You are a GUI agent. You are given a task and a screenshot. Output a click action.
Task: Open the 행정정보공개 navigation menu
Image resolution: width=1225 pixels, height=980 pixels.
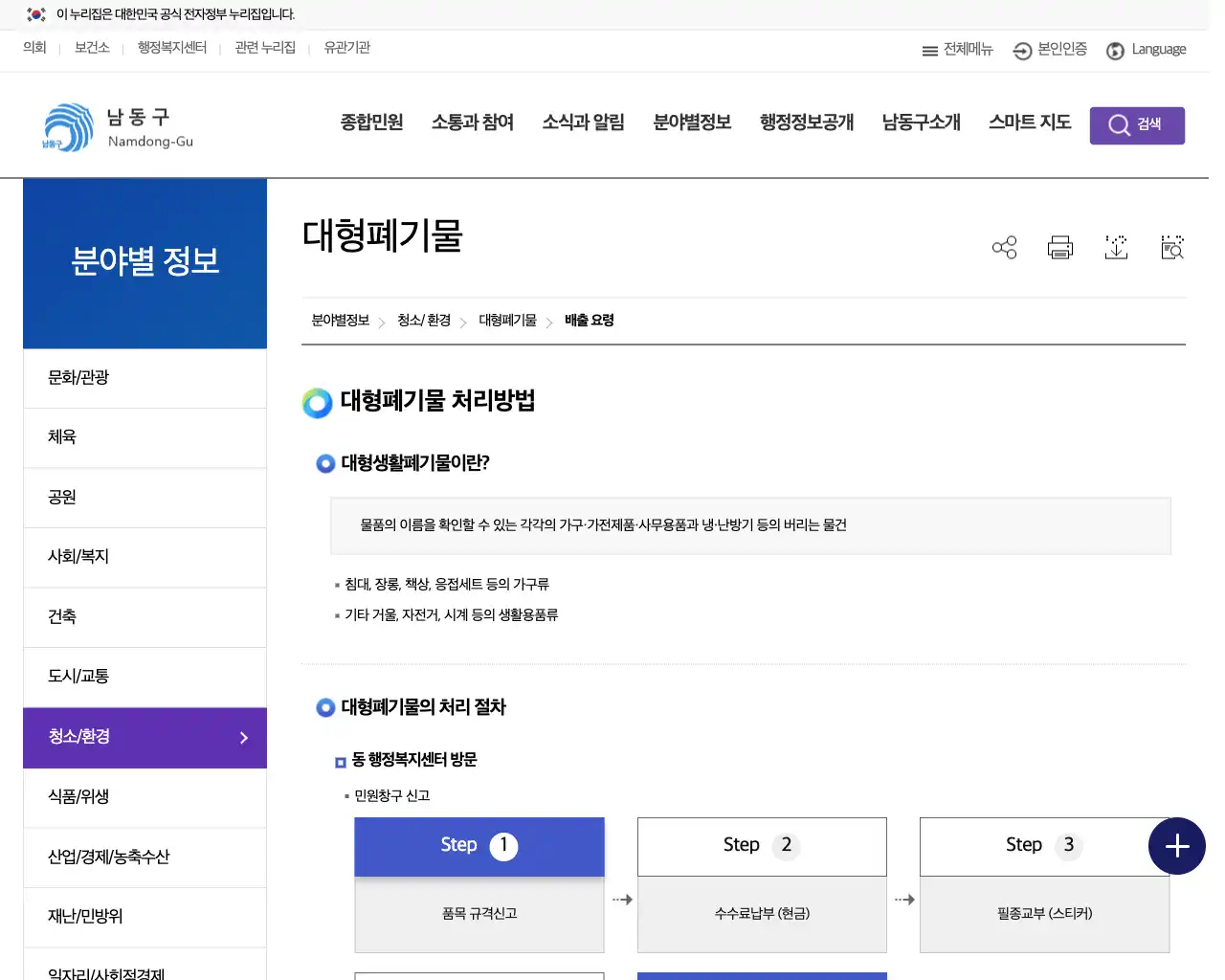tap(806, 122)
